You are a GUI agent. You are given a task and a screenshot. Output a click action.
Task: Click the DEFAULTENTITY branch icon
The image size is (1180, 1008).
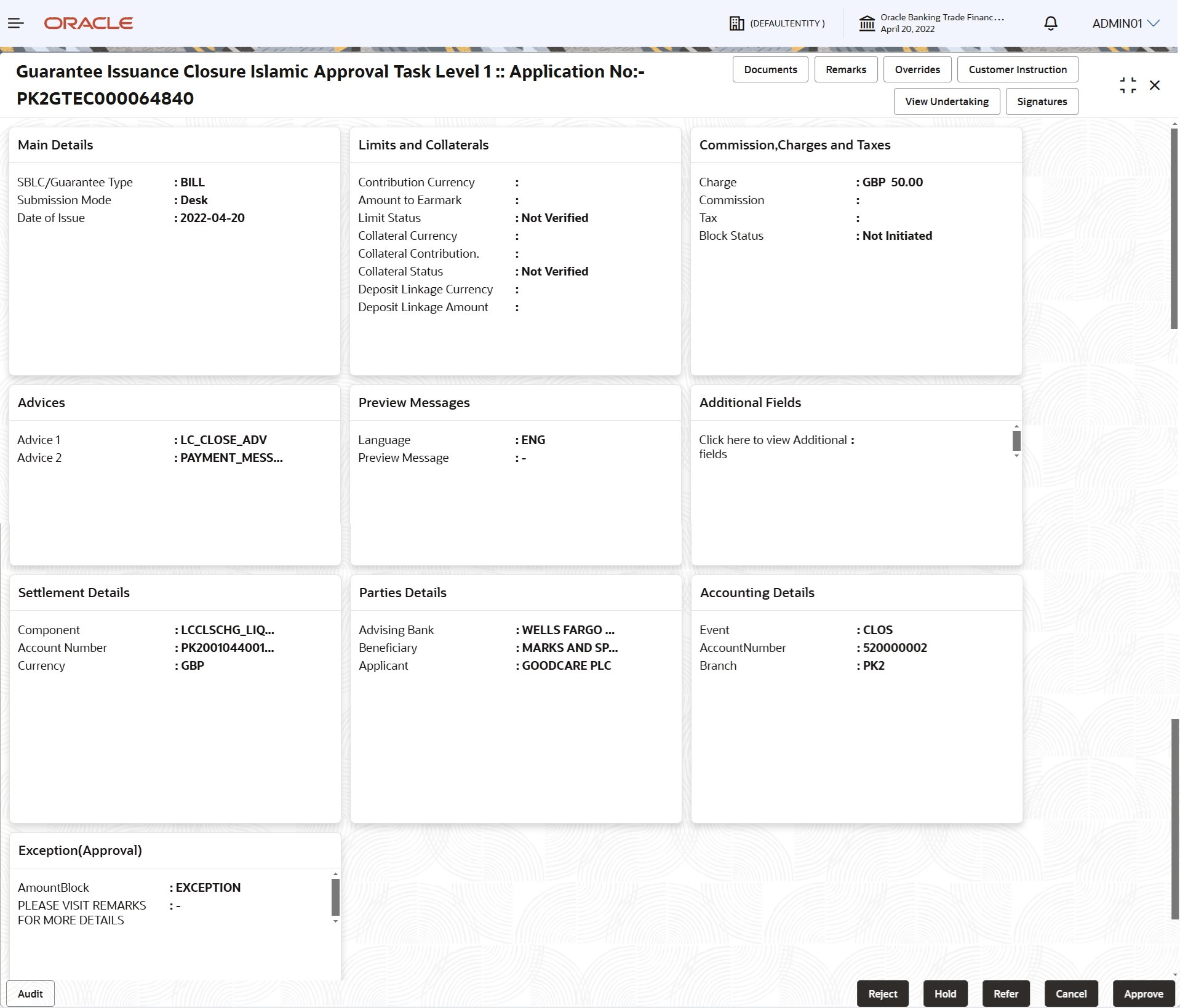(736, 23)
